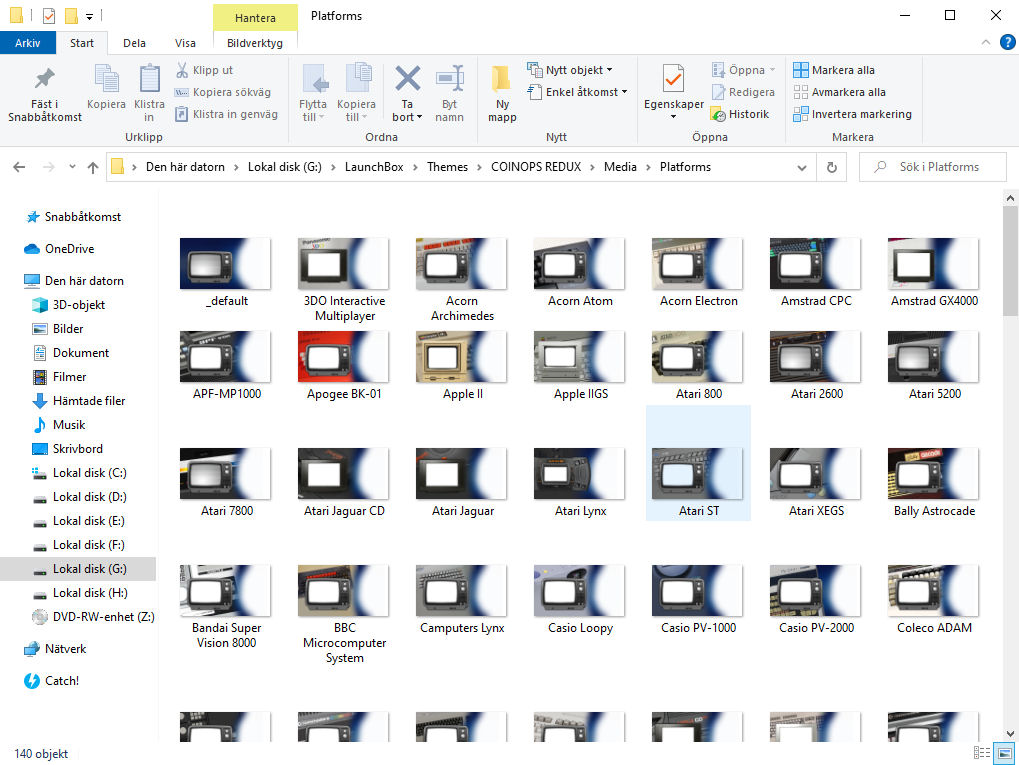This screenshot has width=1019, height=765.
Task: Click Lokal disk (G:) in breadcrumb
Action: [x=285, y=167]
